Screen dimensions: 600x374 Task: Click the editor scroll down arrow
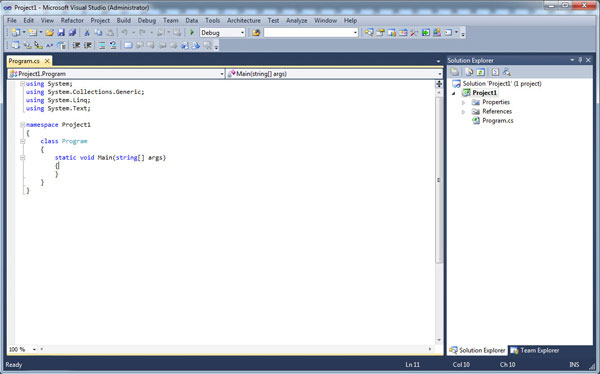click(x=439, y=340)
